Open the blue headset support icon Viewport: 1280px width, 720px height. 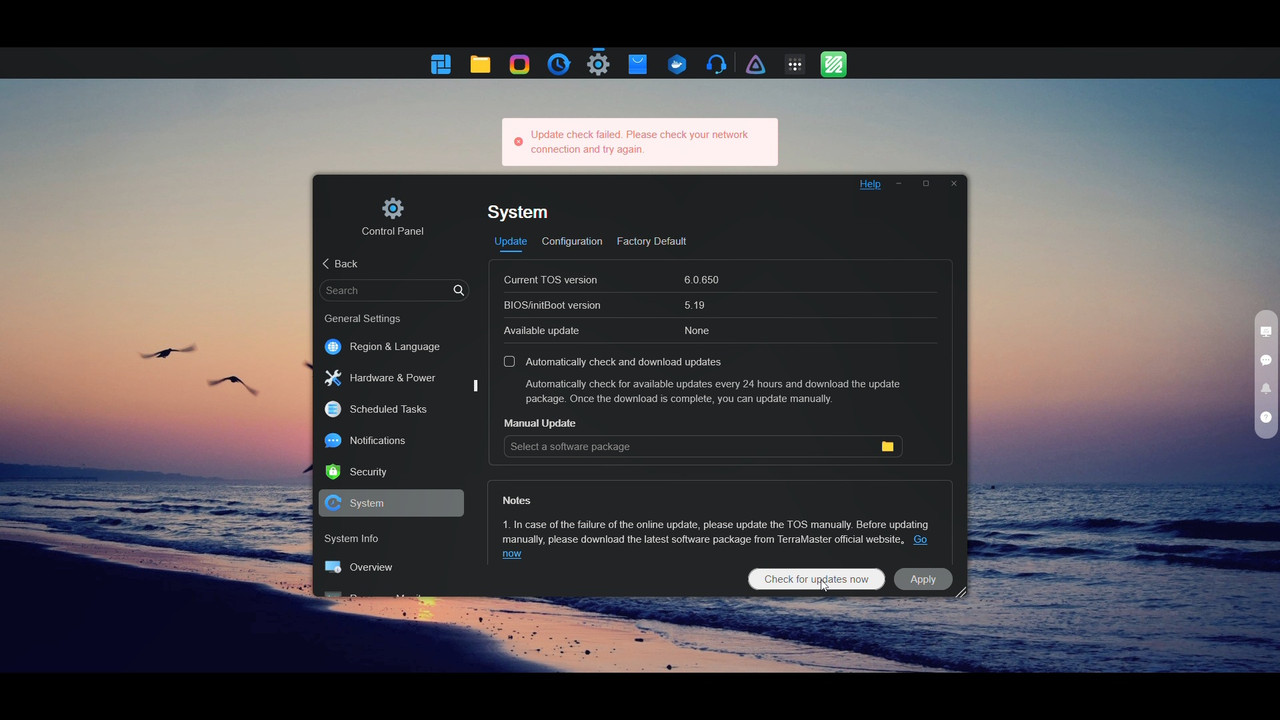tap(716, 65)
